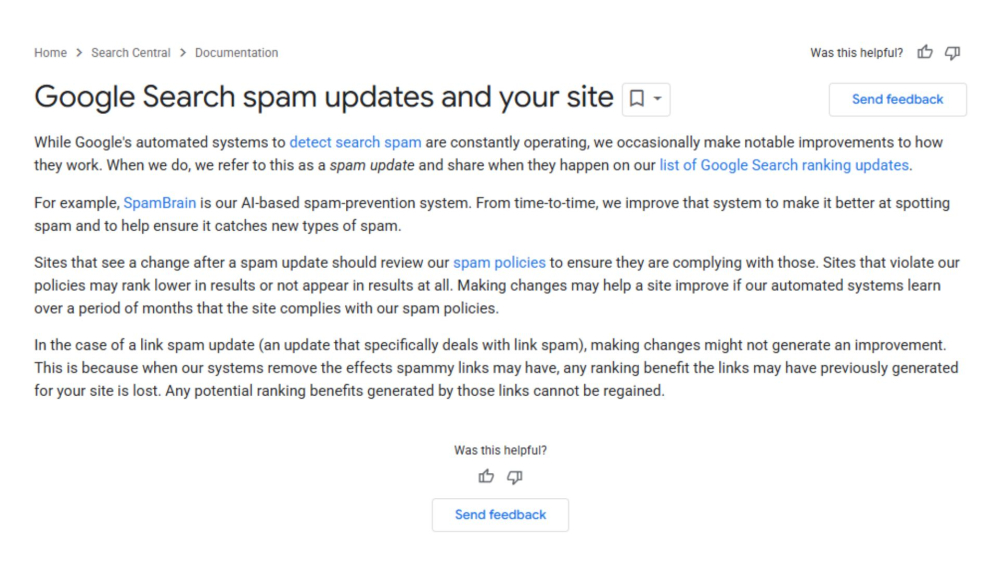Click the "Google Search spam updates" page title

(x=323, y=97)
